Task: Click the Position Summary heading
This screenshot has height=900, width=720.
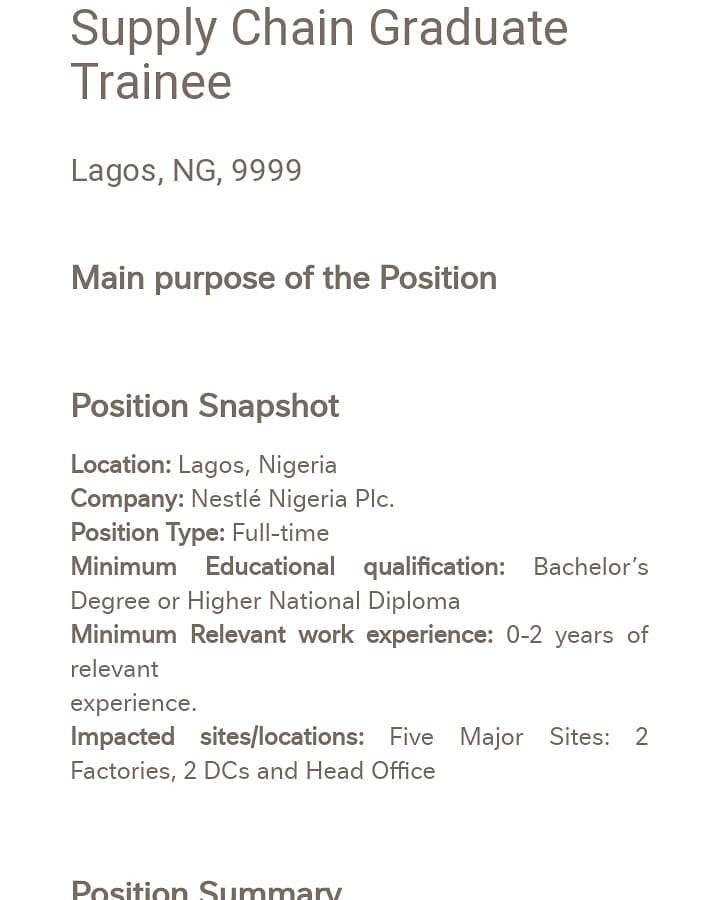Action: [x=206, y=889]
